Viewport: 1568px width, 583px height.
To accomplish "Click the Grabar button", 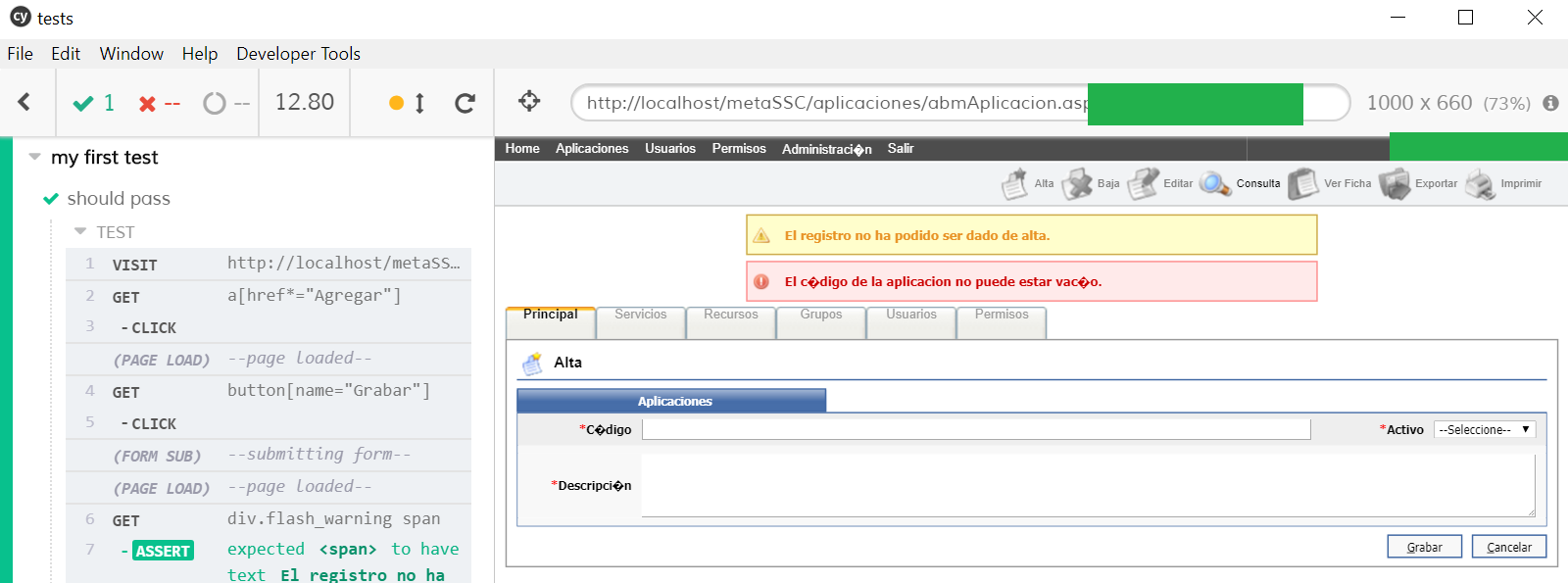I will [x=1424, y=547].
